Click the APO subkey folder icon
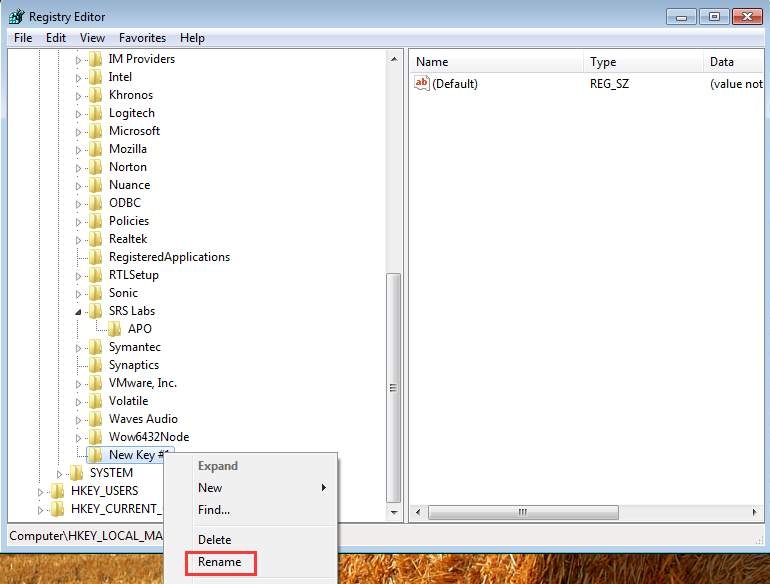Viewport: 770px width, 584px height. point(115,329)
